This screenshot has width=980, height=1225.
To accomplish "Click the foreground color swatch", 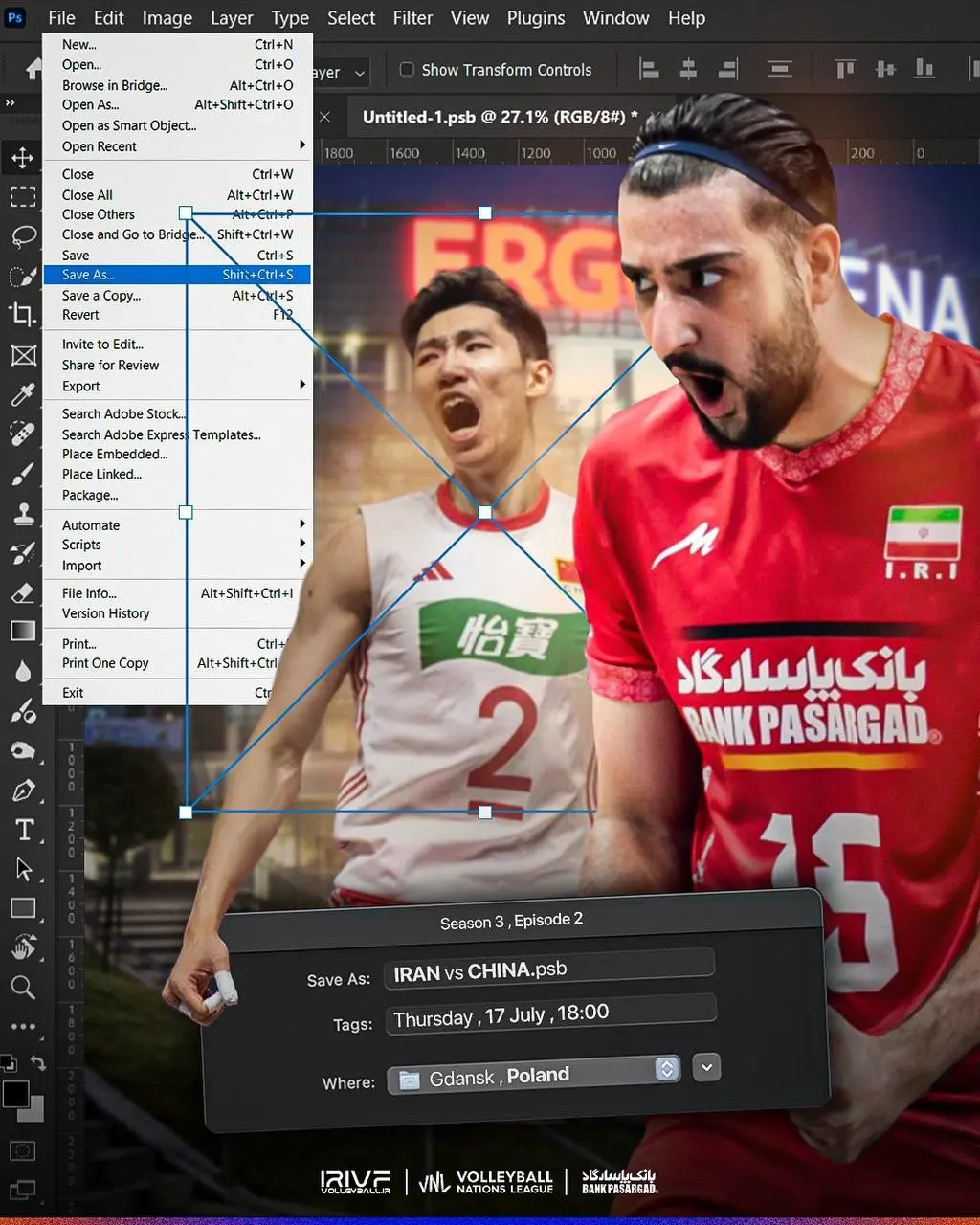I will pos(14,1094).
